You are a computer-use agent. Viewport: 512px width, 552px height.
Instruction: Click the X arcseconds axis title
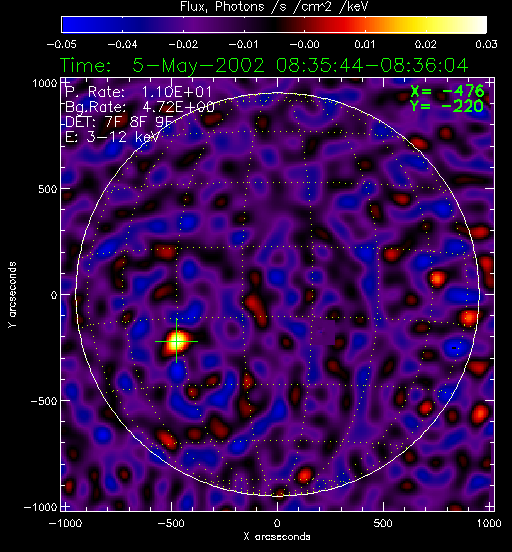[277, 537]
